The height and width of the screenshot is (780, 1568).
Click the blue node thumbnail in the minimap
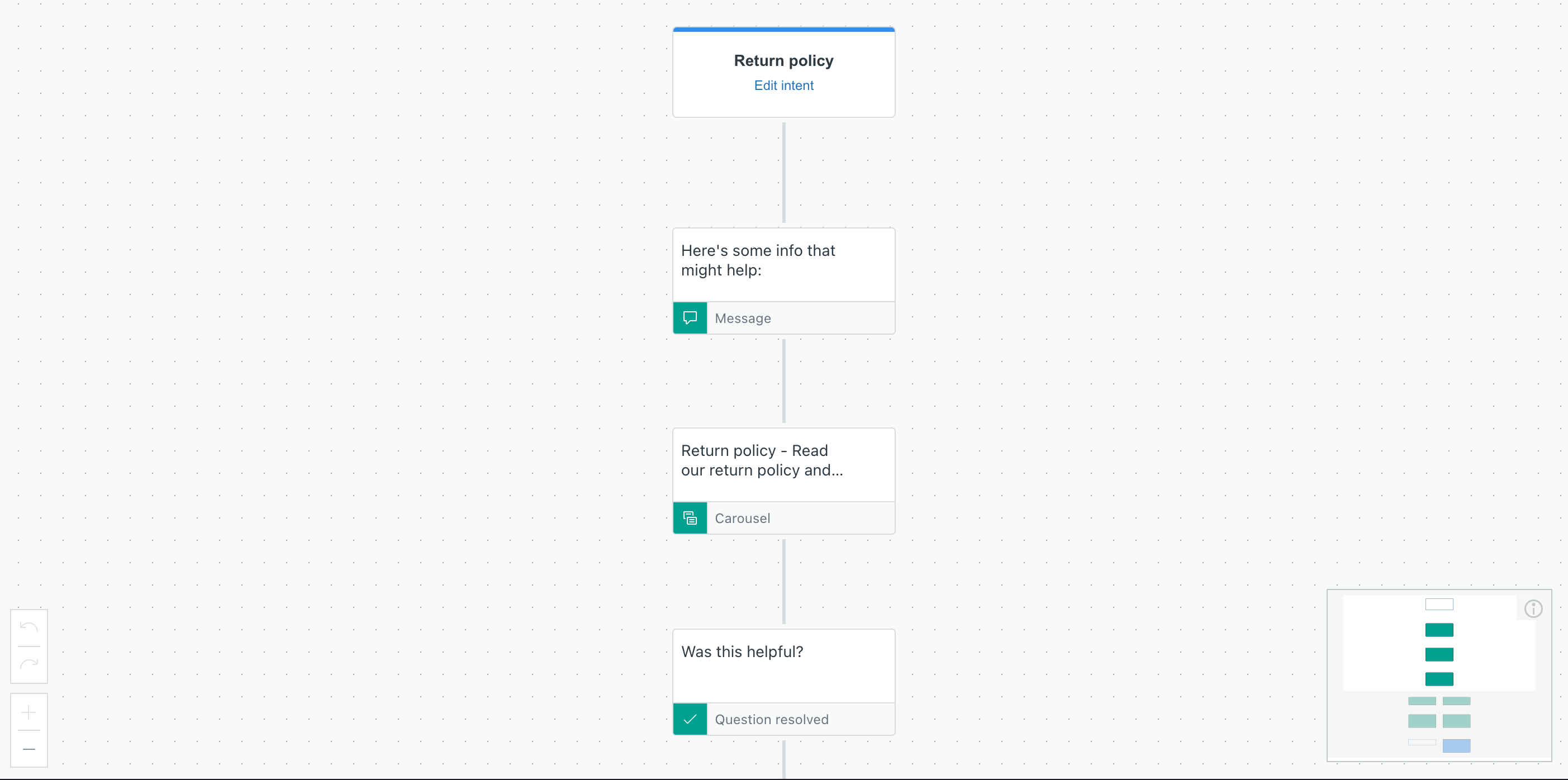[1457, 745]
